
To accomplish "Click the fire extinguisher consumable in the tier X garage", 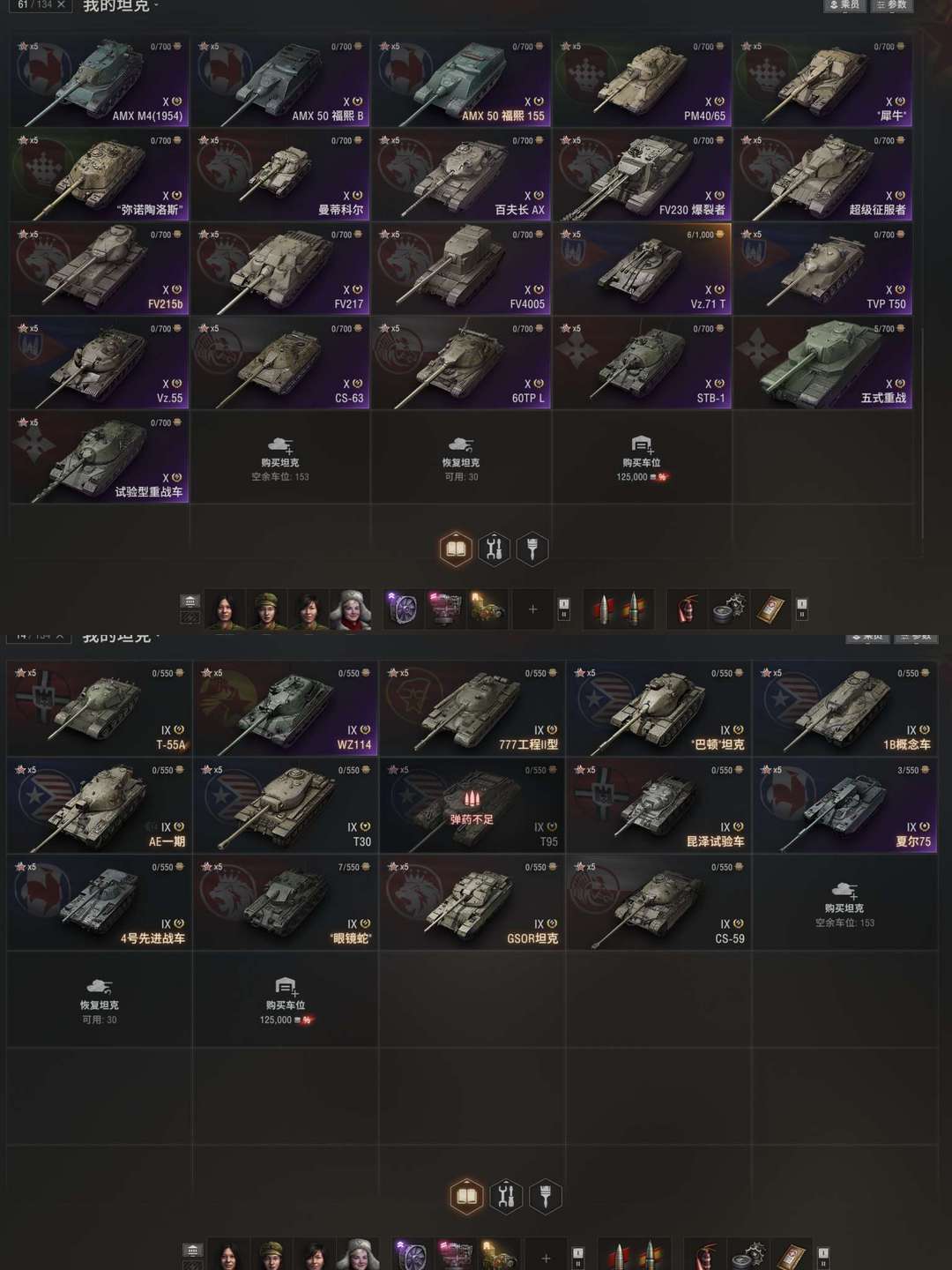I will (688, 609).
